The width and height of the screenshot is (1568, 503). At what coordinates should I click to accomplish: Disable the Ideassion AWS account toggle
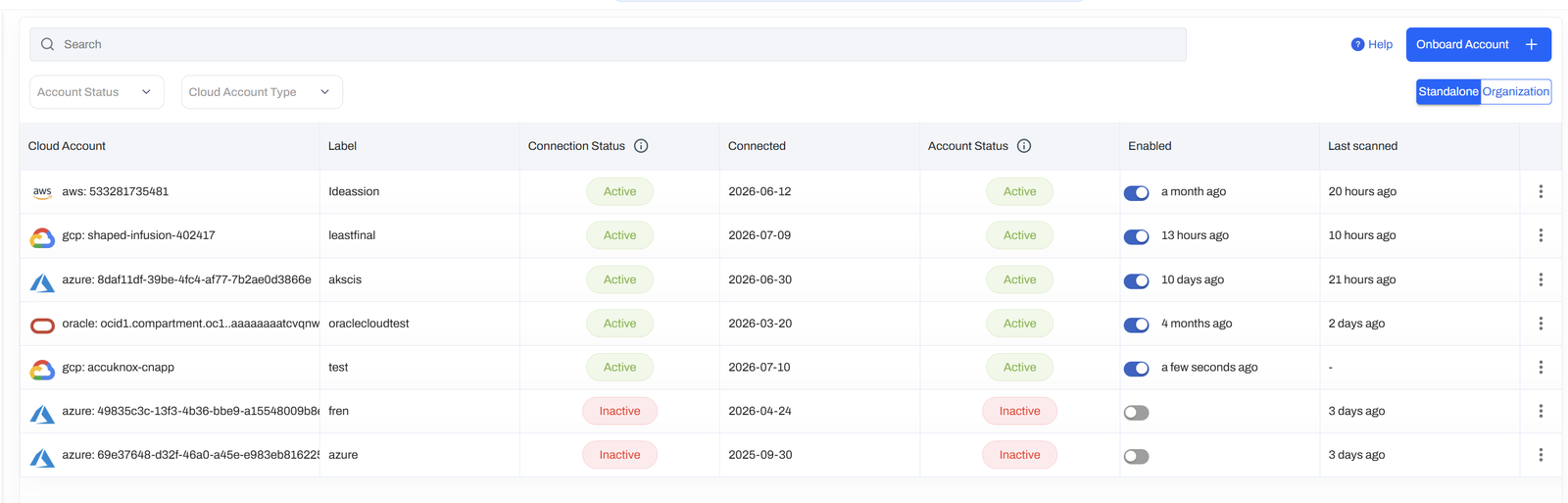click(x=1136, y=193)
